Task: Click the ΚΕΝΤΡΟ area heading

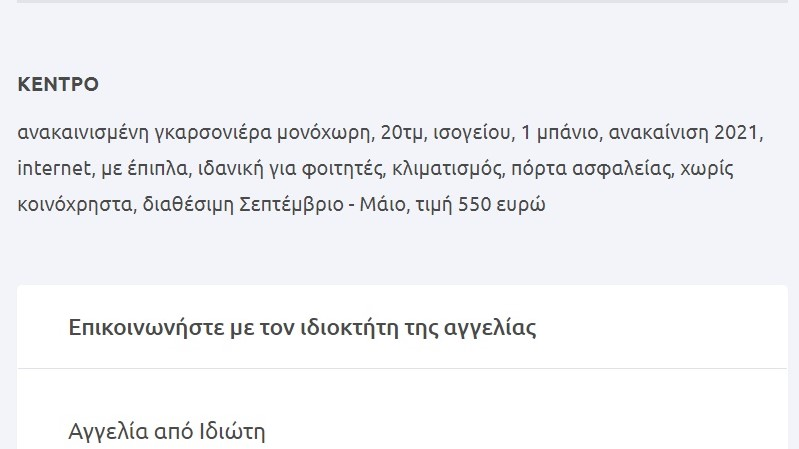Action: (x=58, y=85)
